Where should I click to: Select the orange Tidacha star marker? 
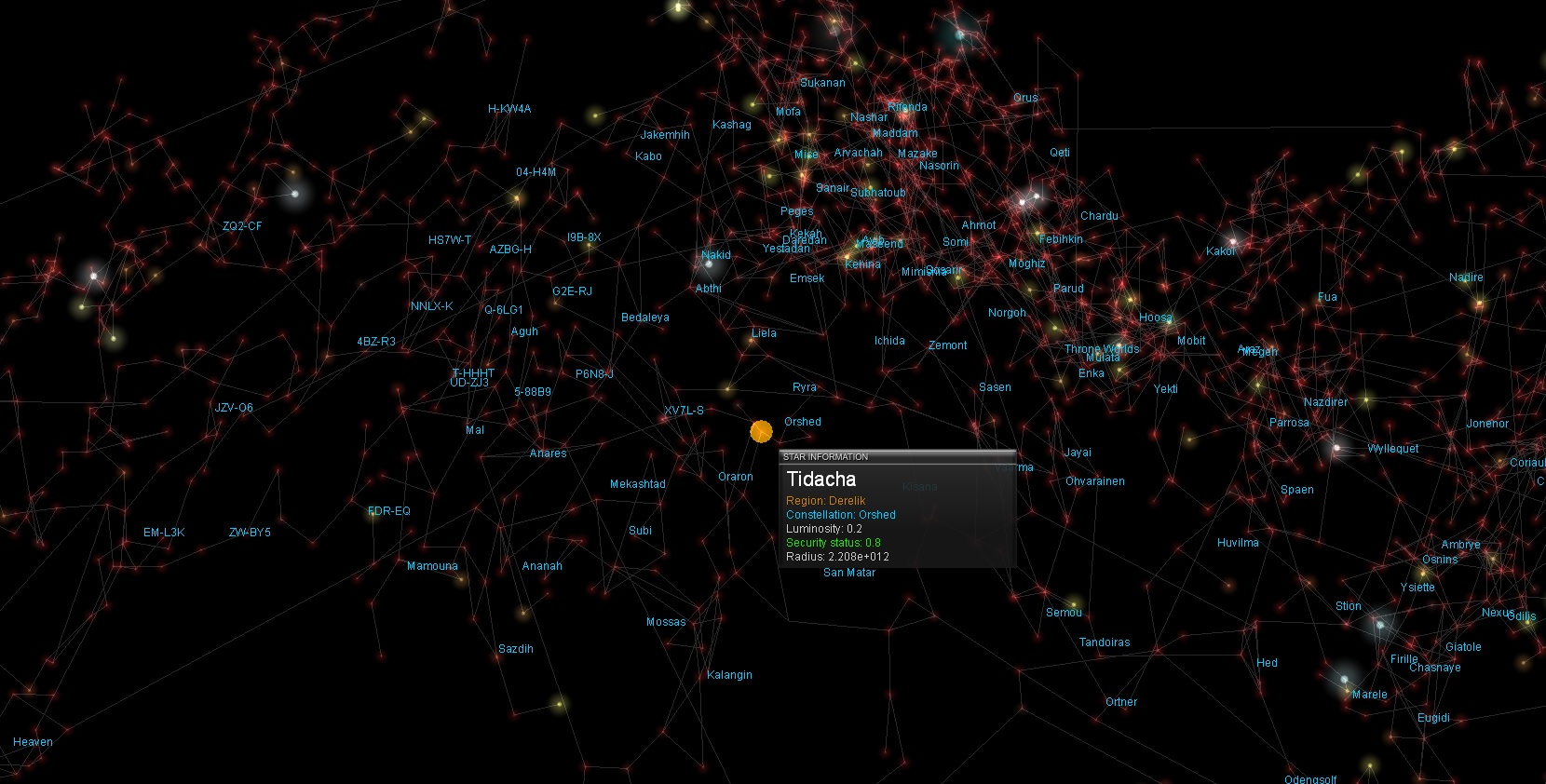coord(761,431)
